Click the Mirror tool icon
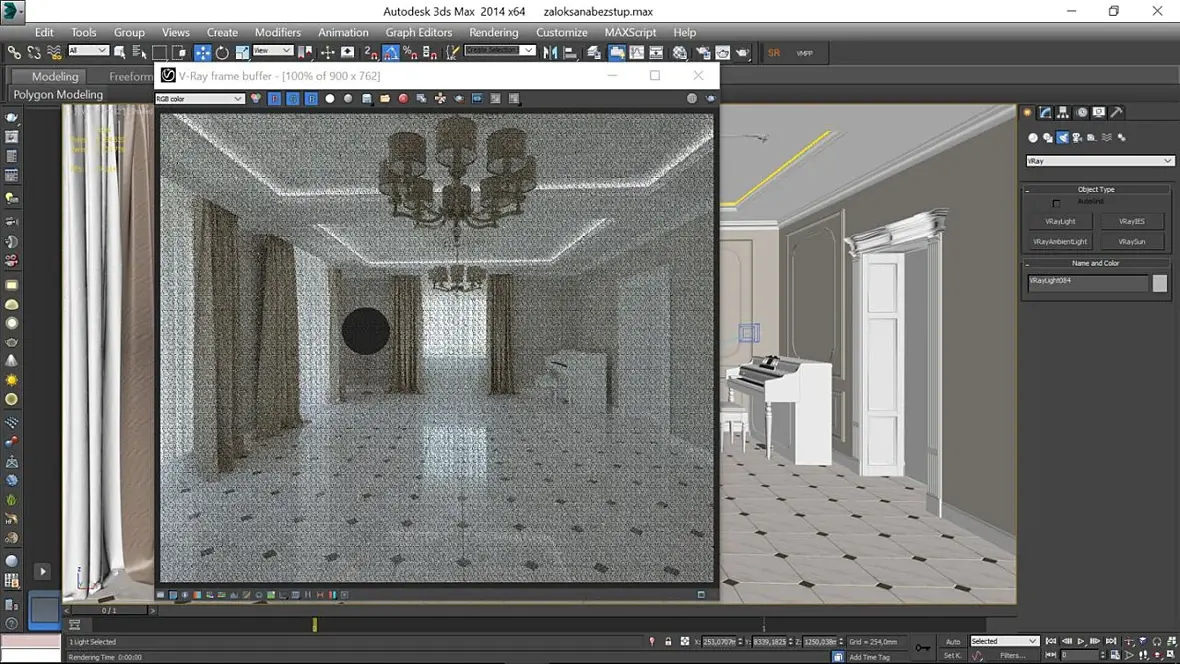This screenshot has height=664, width=1180. click(551, 53)
